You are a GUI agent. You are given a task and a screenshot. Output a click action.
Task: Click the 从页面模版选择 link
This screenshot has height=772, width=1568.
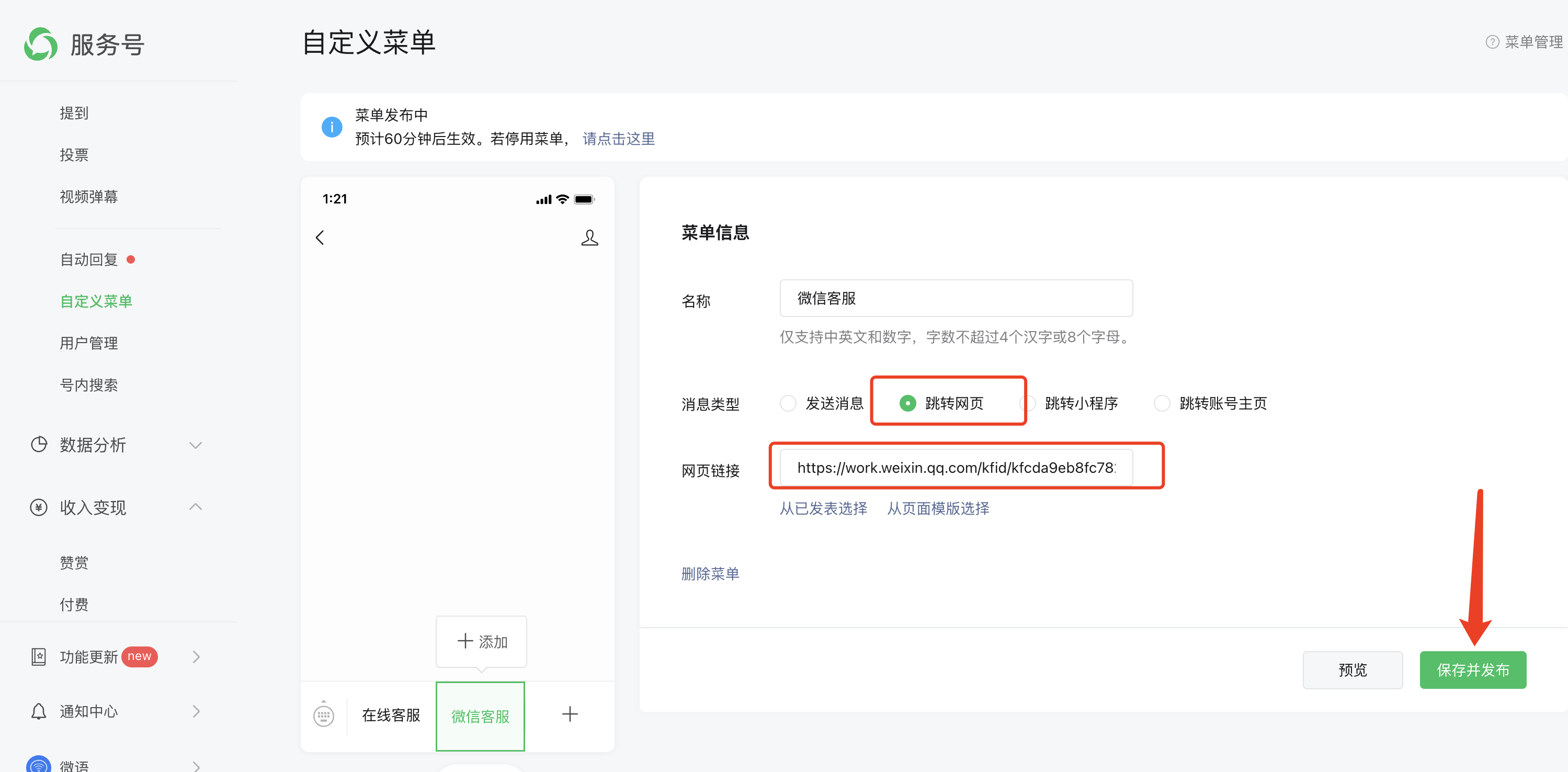938,508
